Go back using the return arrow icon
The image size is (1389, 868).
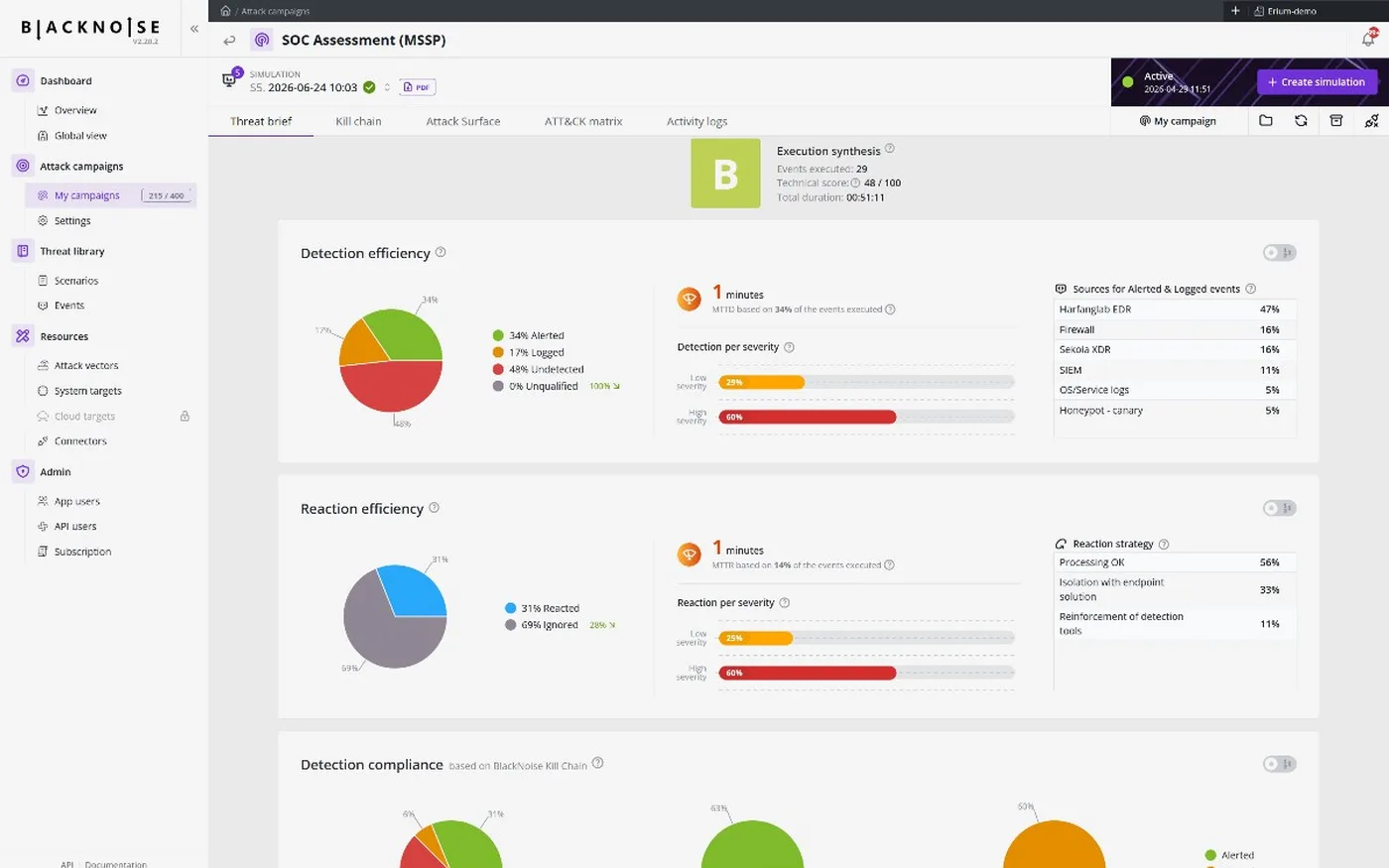pos(229,41)
